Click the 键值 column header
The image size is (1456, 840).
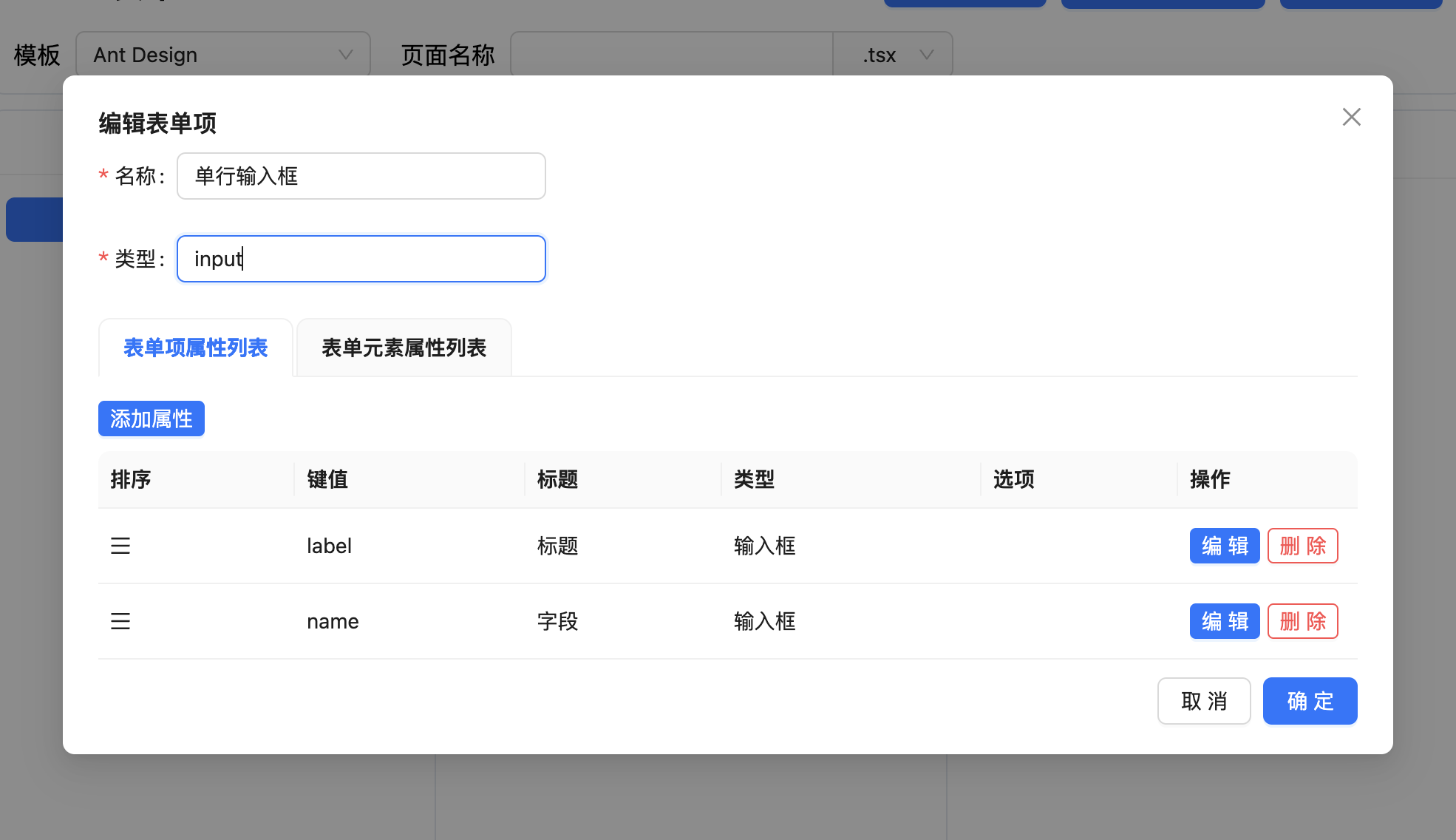[x=327, y=479]
